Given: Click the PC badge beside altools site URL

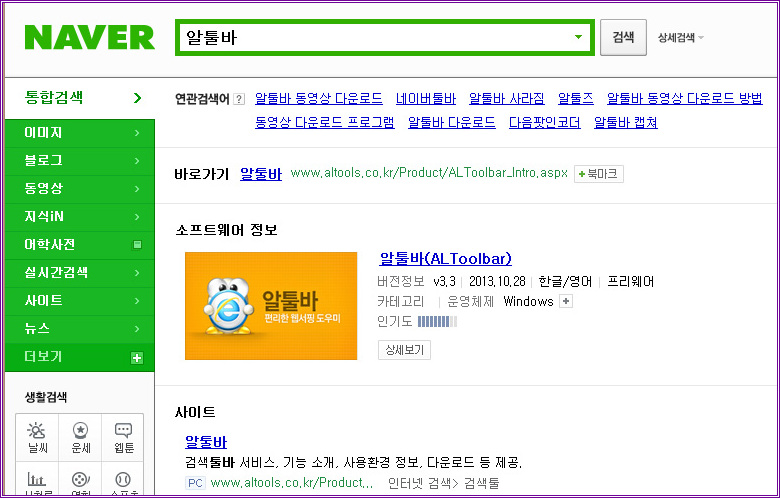Looking at the screenshot, I should 195,483.
